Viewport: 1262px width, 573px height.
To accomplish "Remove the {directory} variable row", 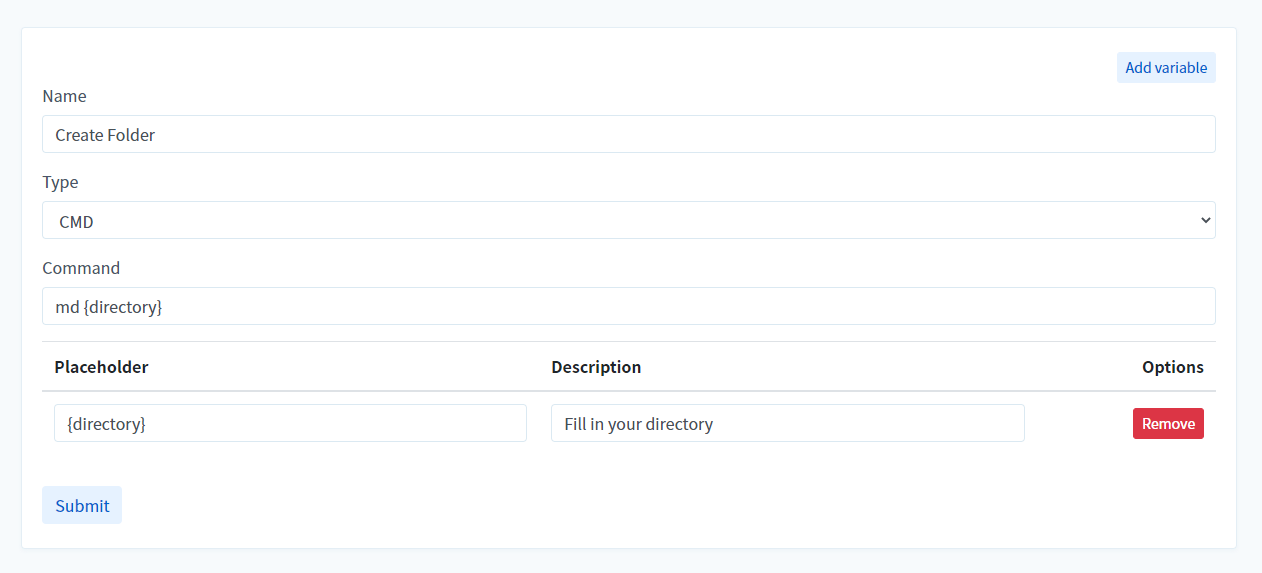I will tap(1167, 424).
